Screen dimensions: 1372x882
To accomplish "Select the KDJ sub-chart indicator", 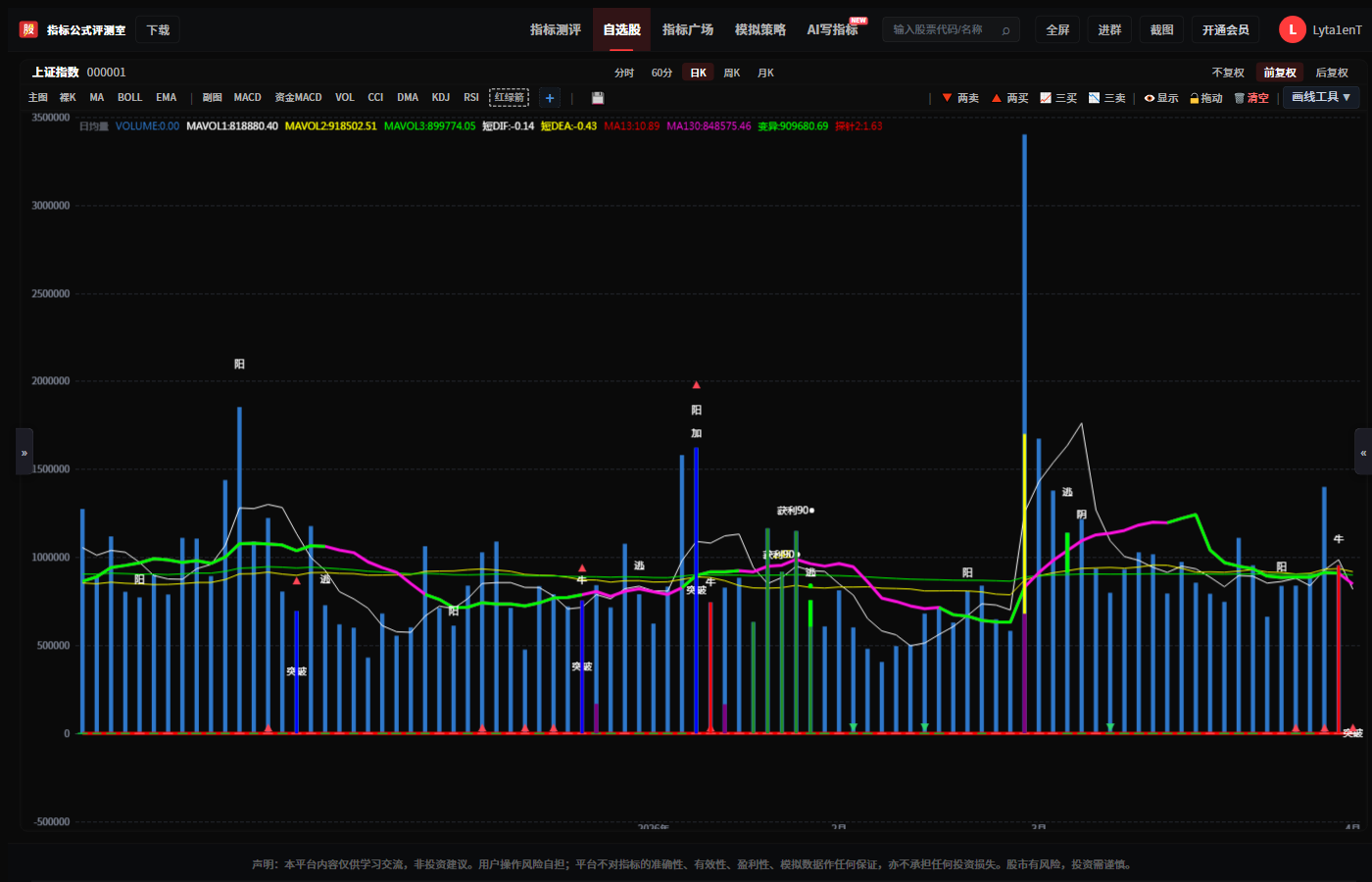I will pyautogui.click(x=441, y=98).
